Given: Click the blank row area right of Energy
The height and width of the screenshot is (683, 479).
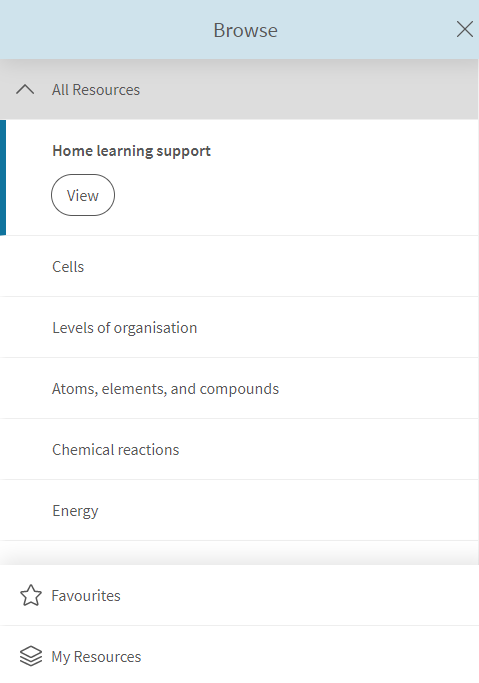Looking at the screenshot, I should (x=288, y=511).
